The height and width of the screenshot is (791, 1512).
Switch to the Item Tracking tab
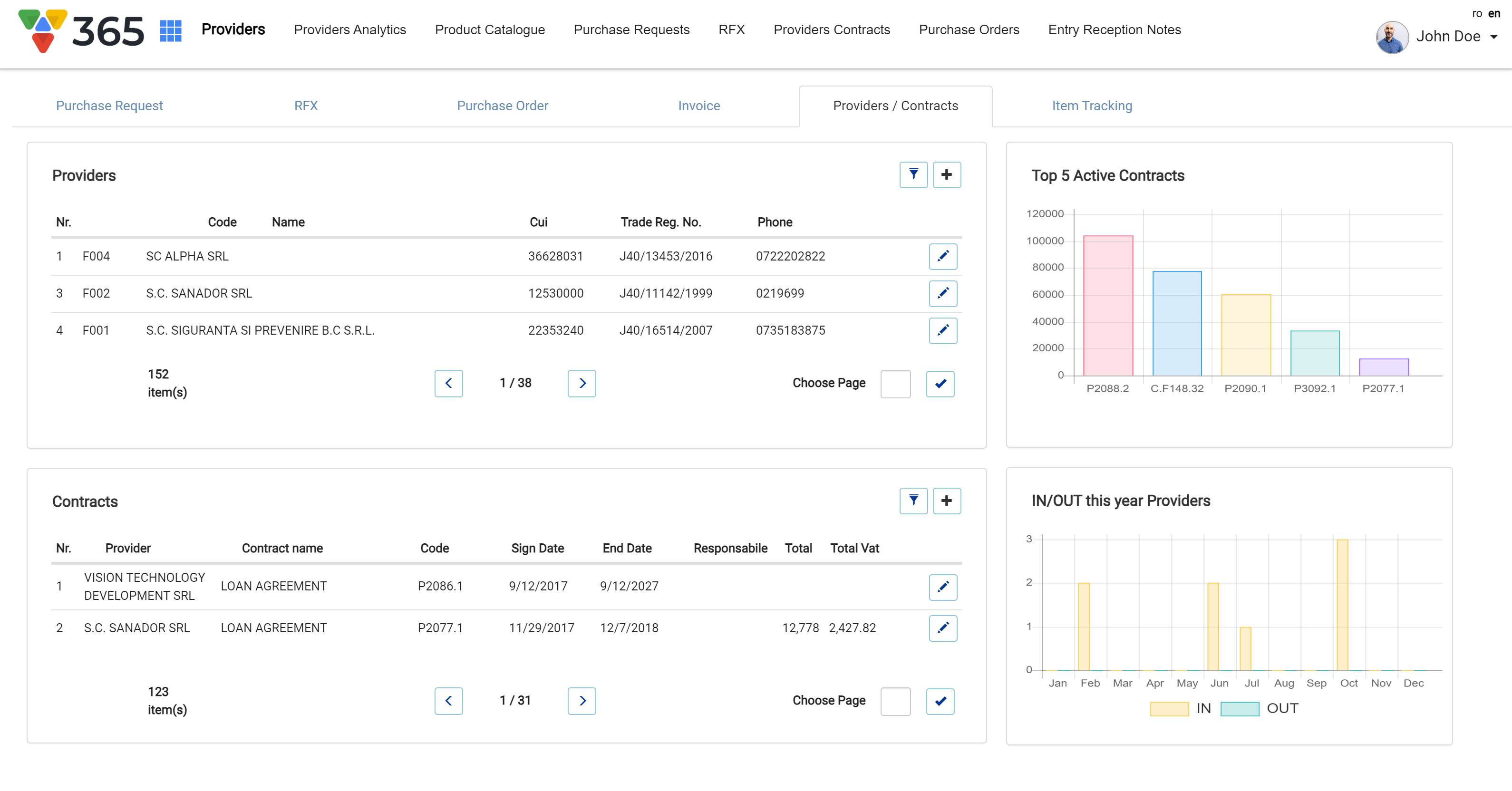pyautogui.click(x=1092, y=106)
